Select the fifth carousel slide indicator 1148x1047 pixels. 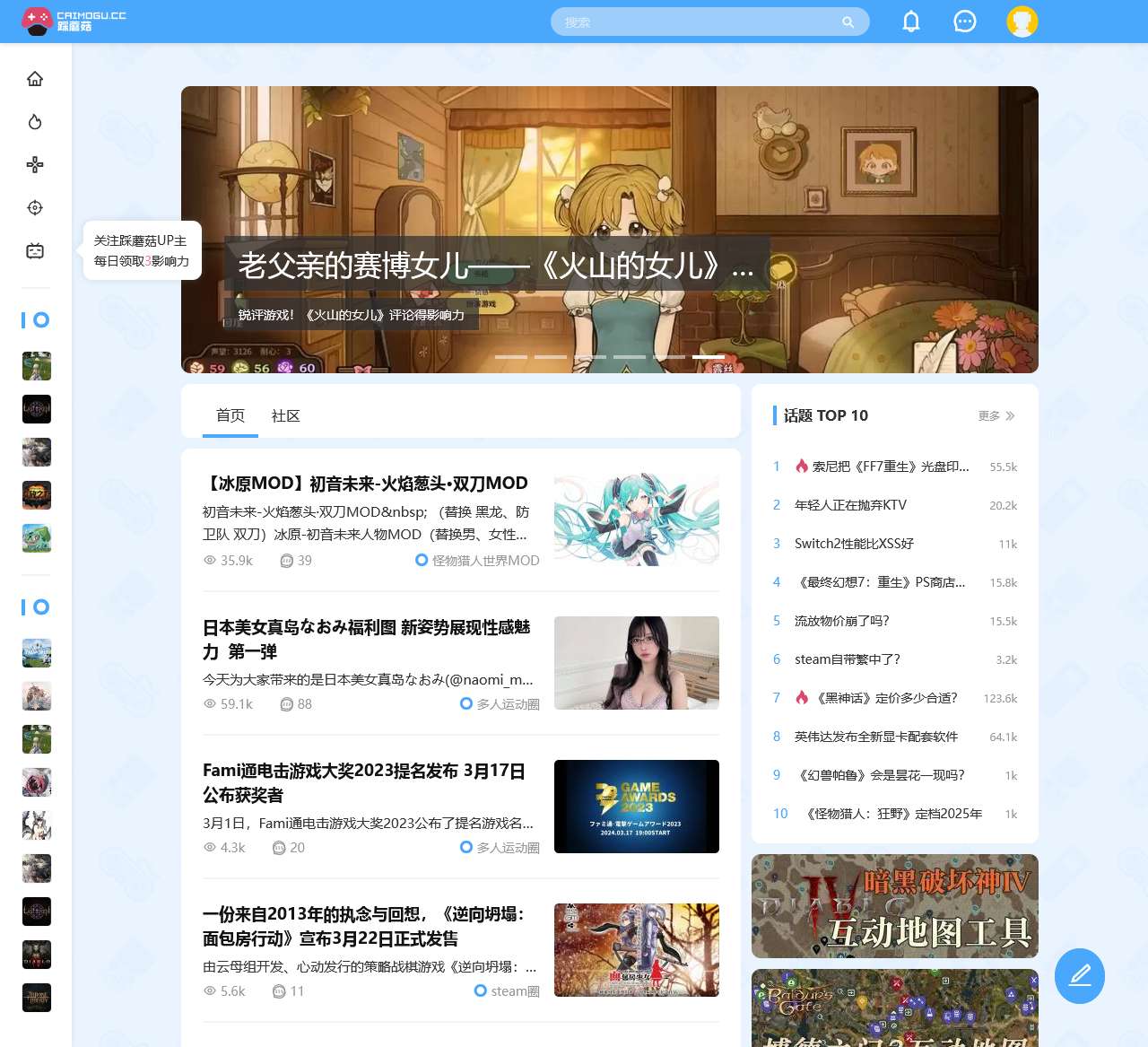click(669, 357)
